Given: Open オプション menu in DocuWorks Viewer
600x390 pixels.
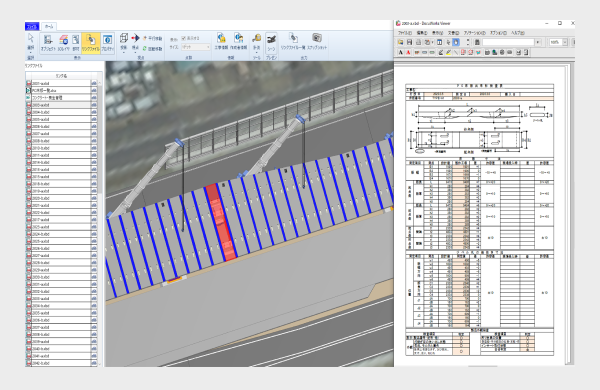Looking at the screenshot, I should click(498, 33).
